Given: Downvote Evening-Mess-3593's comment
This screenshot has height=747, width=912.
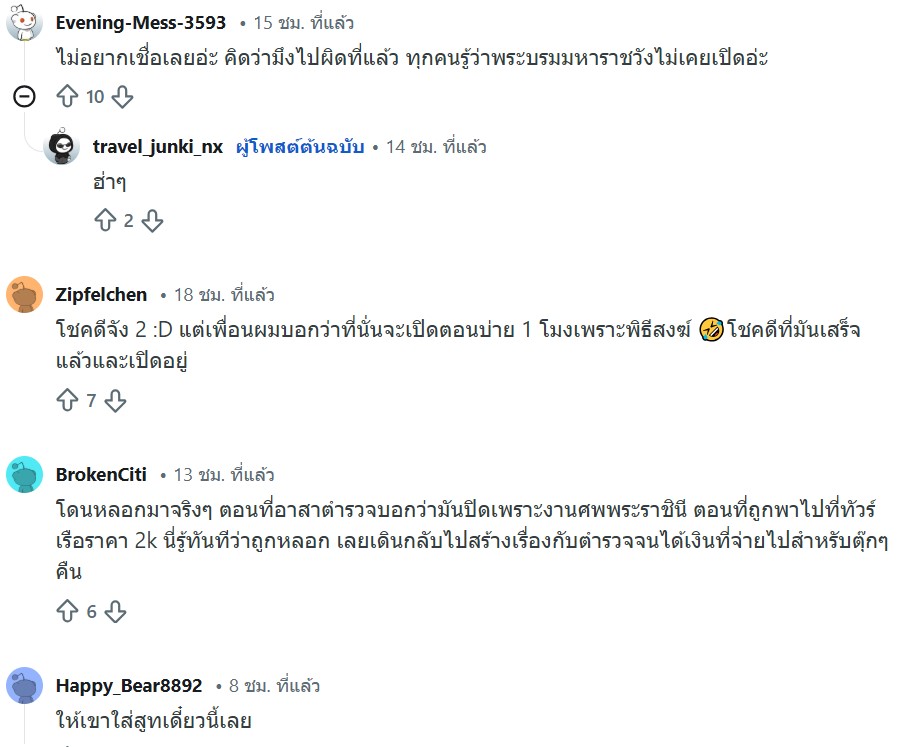Looking at the screenshot, I should point(122,97).
